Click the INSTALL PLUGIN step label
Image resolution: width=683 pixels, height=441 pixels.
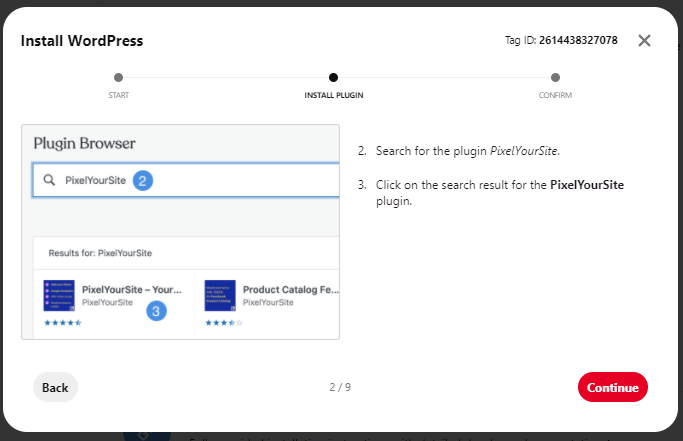pos(334,95)
